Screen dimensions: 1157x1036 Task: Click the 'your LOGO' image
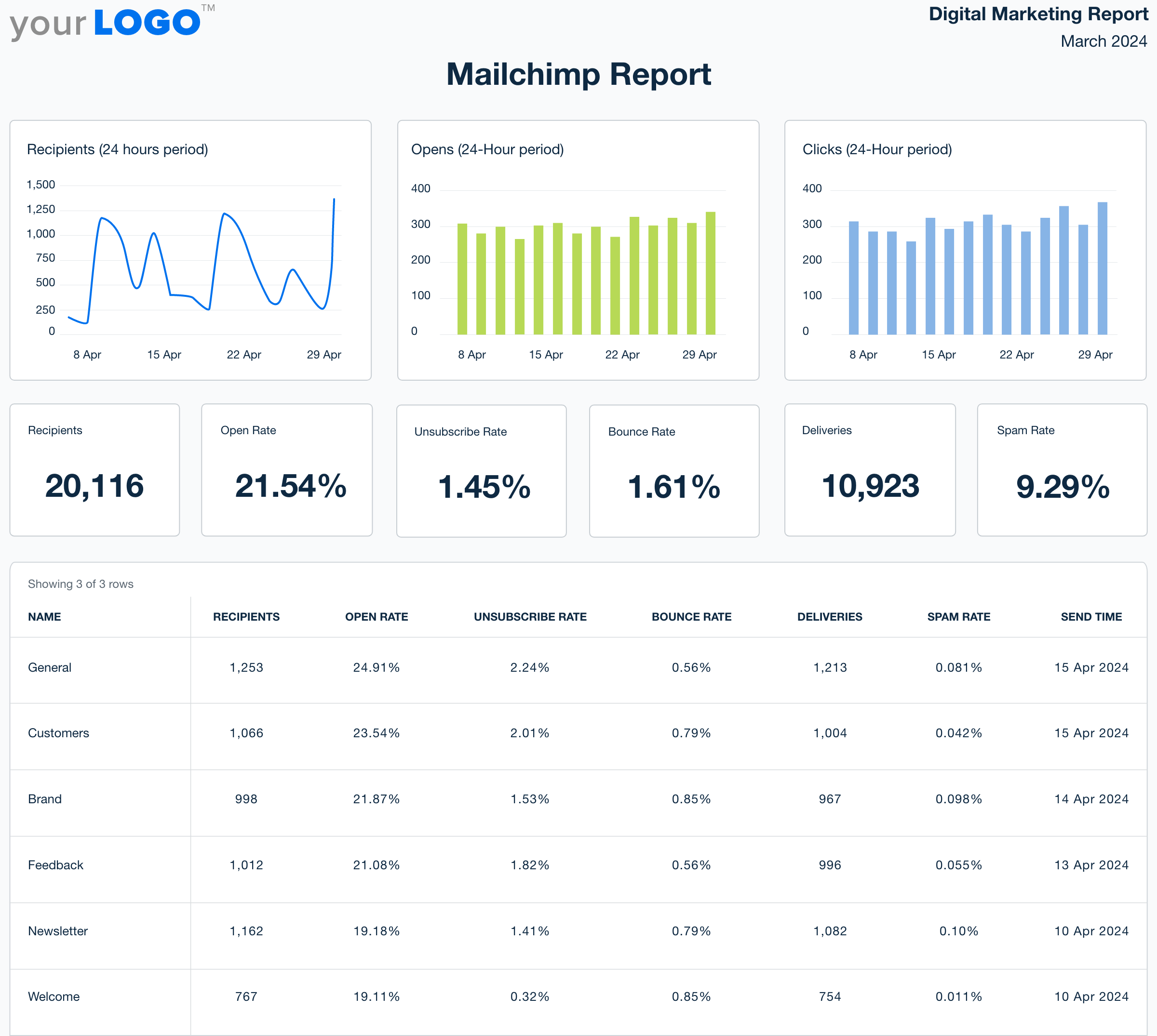click(108, 24)
